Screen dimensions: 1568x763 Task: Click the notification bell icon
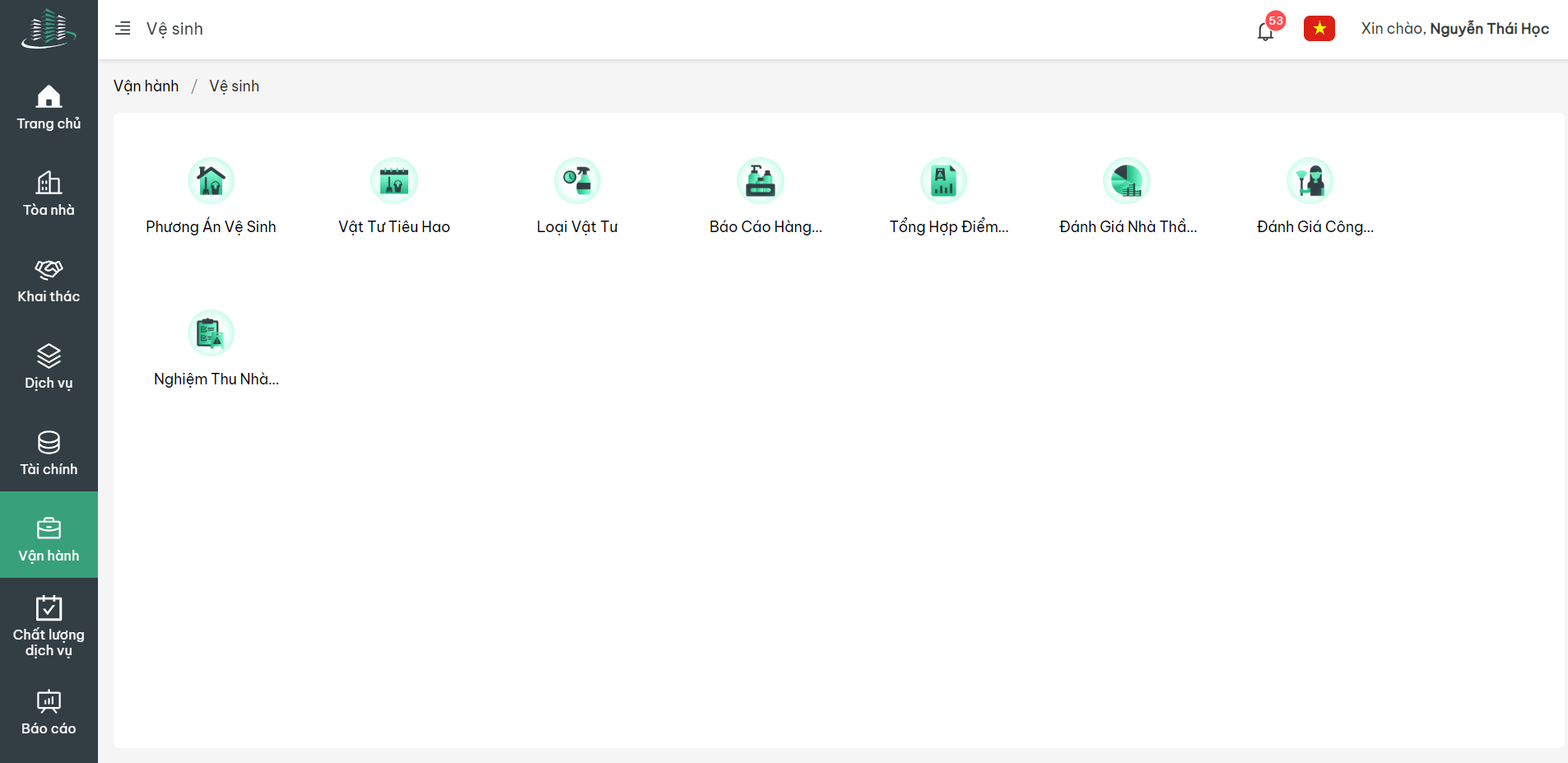click(1265, 31)
